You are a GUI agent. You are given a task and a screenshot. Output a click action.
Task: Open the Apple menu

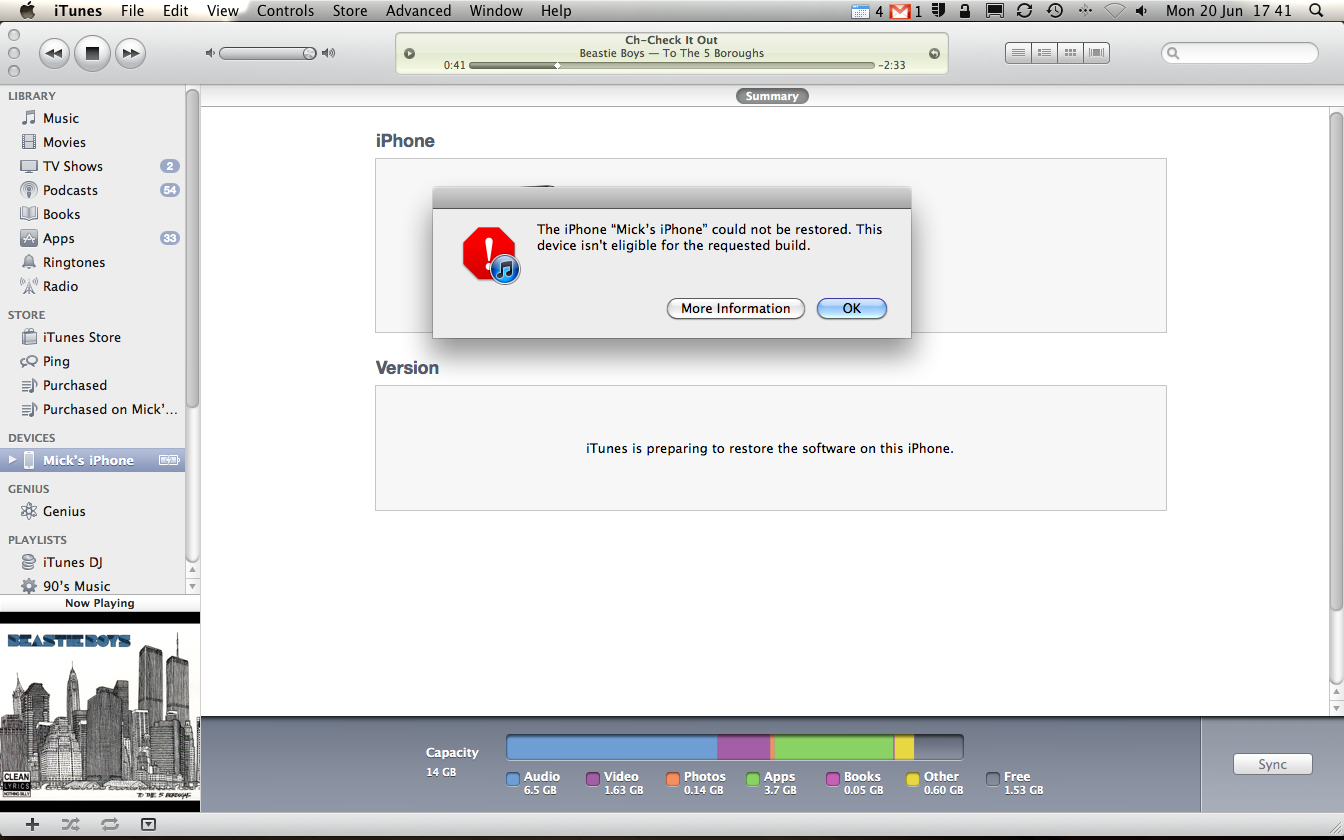[x=27, y=11]
